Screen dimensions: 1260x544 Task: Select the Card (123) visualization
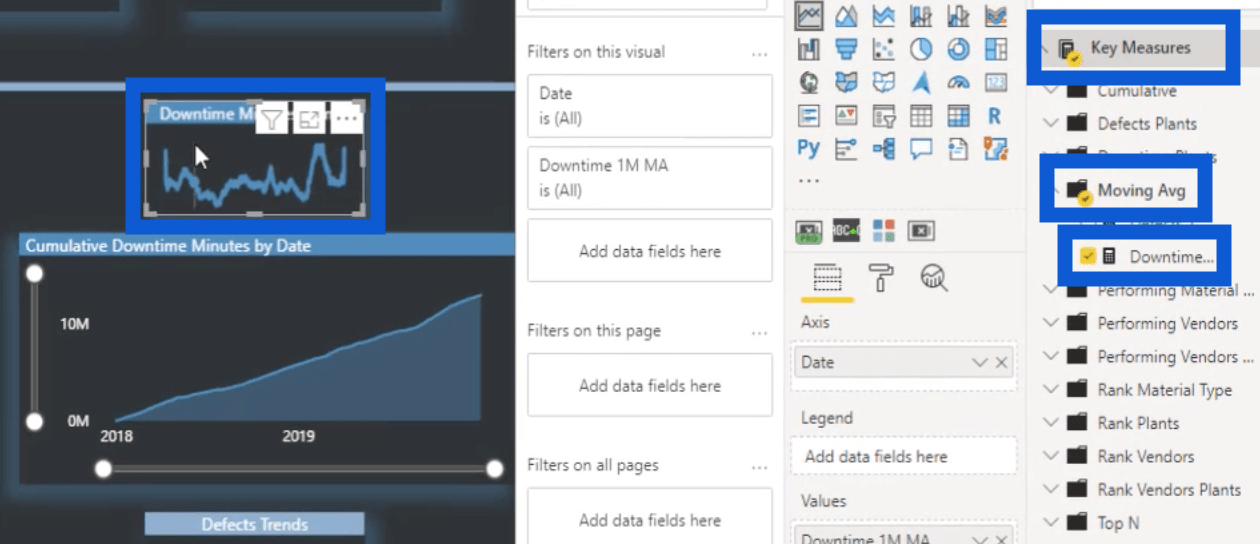point(995,82)
